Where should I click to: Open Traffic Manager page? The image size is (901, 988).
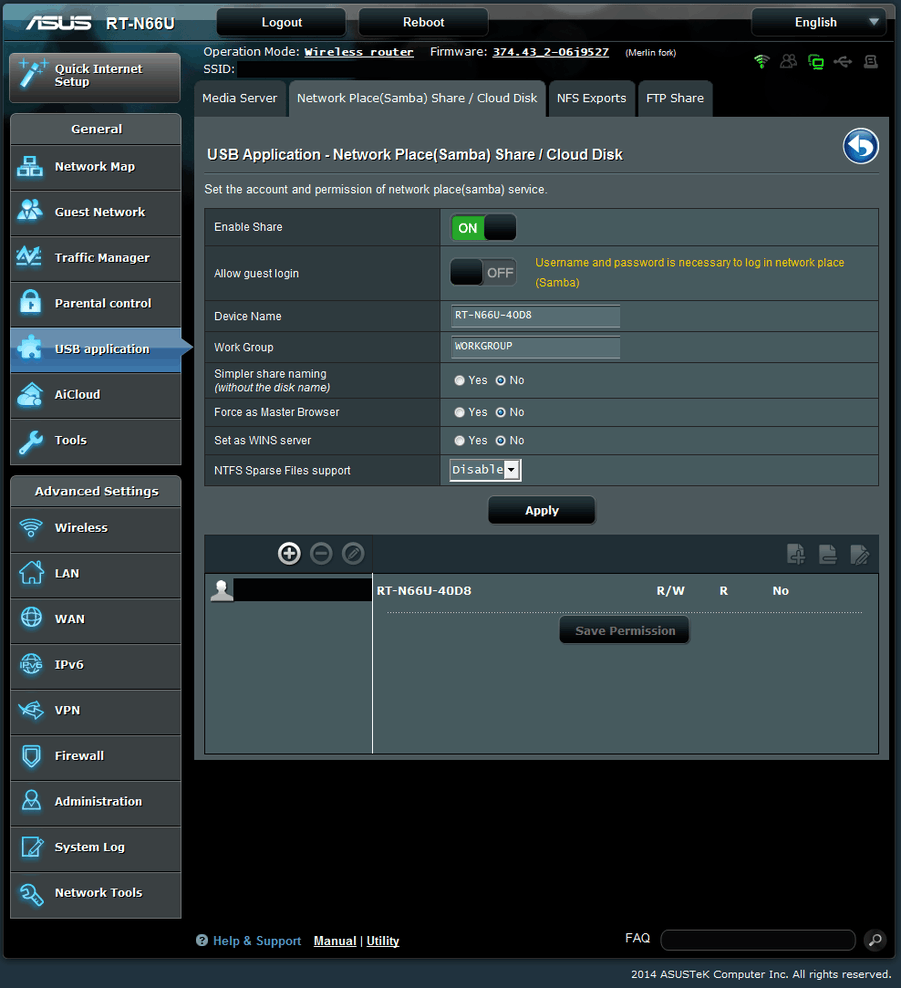[x=96, y=258]
